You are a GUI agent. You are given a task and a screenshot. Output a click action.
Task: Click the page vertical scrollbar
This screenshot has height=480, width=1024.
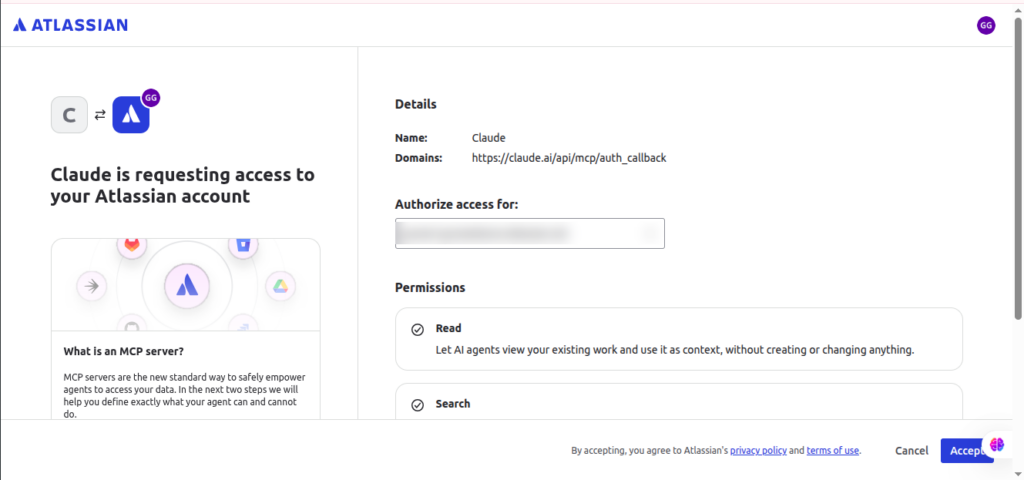pyautogui.click(x=1018, y=170)
